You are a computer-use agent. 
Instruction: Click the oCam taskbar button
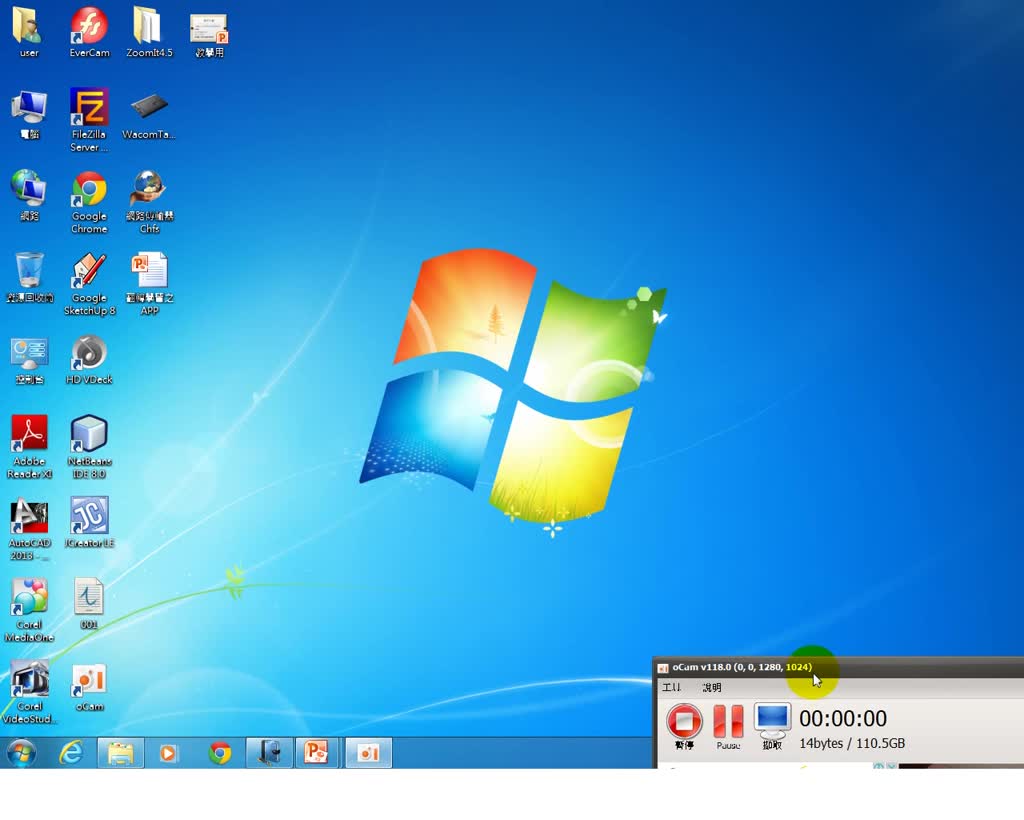tap(368, 753)
